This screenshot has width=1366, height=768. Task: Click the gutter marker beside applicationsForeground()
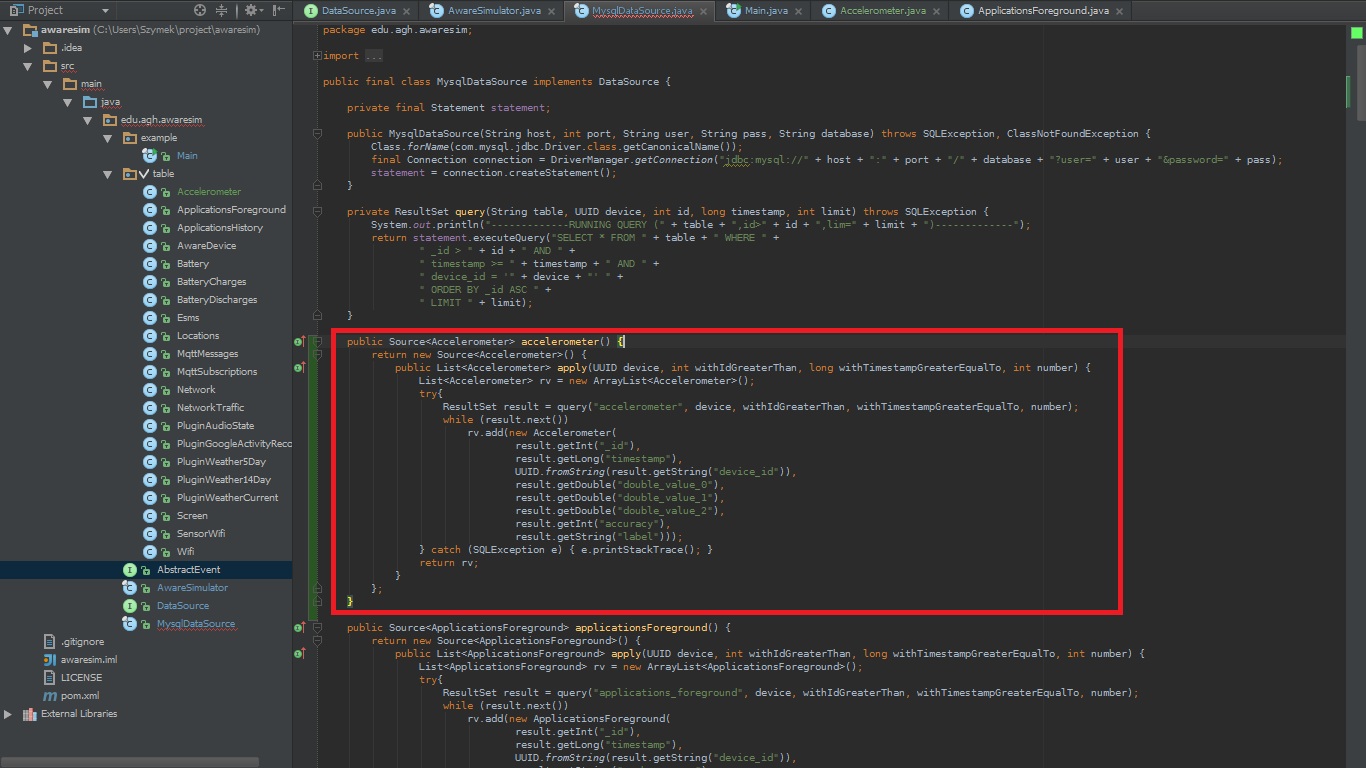click(x=299, y=628)
